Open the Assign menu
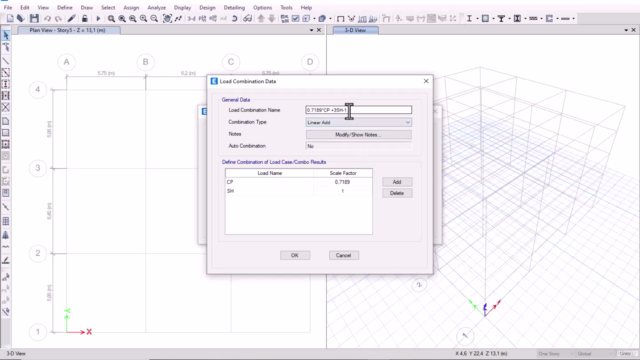The image size is (640, 360). click(131, 7)
